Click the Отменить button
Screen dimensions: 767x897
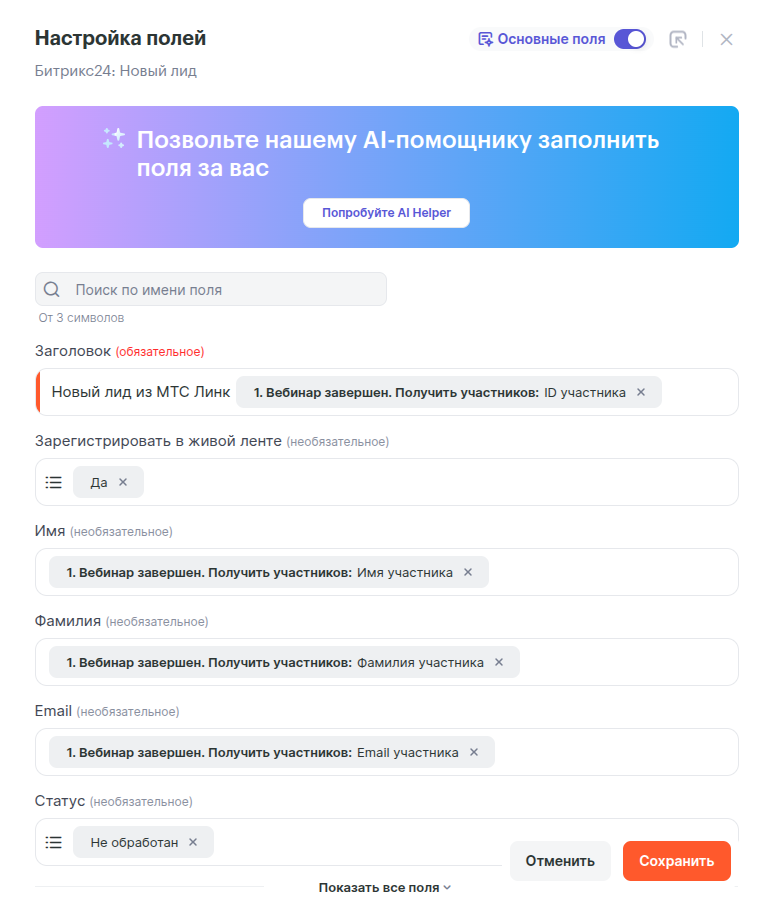tap(560, 861)
